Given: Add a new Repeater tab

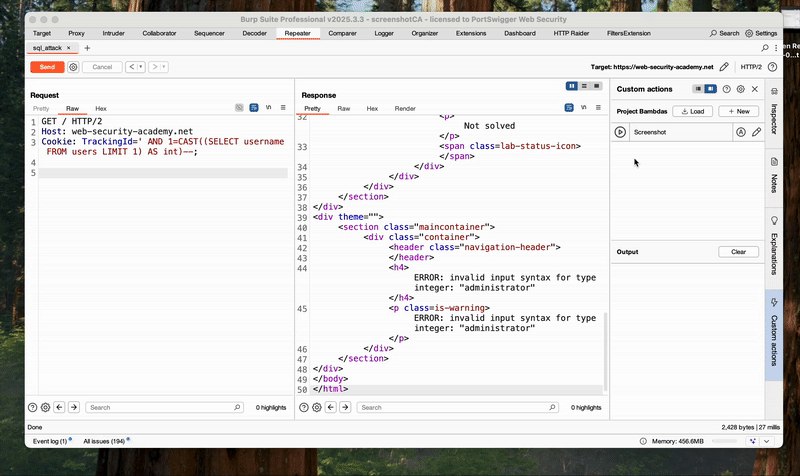Looking at the screenshot, I should [x=87, y=48].
